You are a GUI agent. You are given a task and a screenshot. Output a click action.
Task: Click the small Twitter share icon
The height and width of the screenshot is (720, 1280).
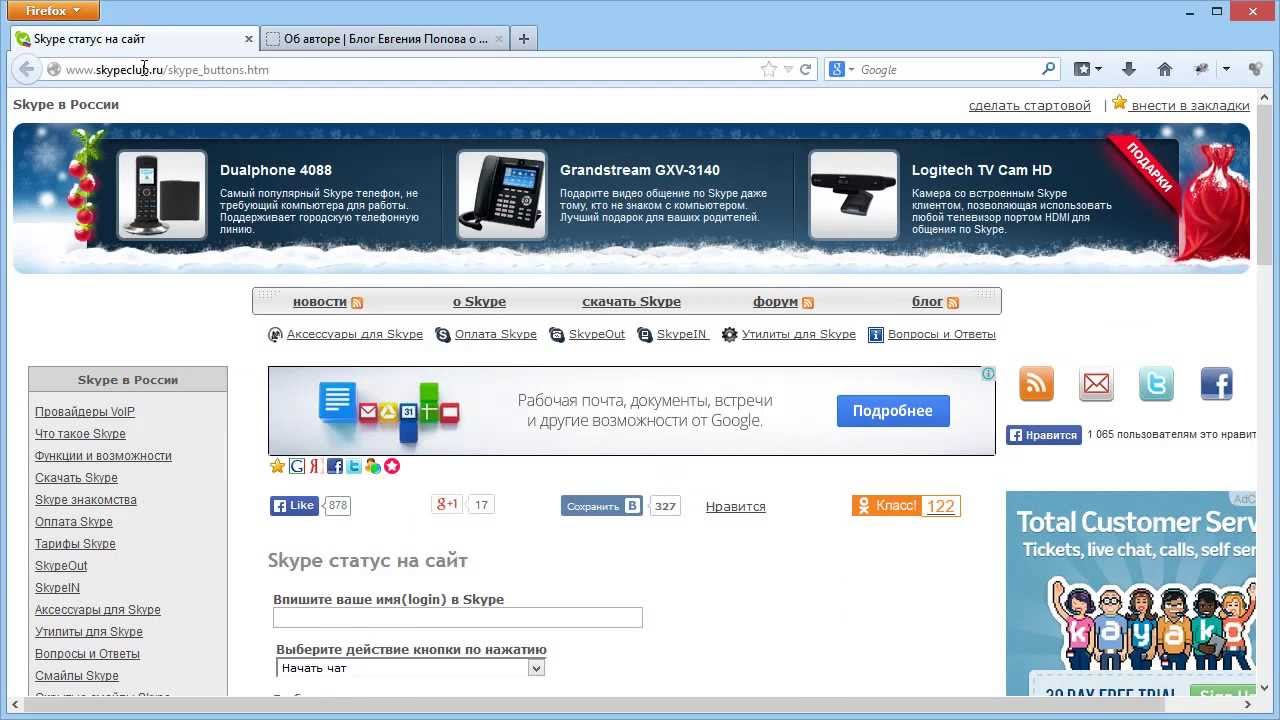(354, 466)
